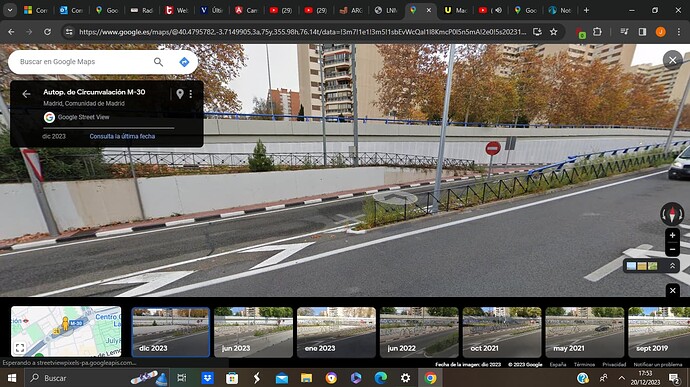Switch to the 'ARC' tab
Image resolution: width=690 pixels, height=387 pixels.
click(351, 10)
